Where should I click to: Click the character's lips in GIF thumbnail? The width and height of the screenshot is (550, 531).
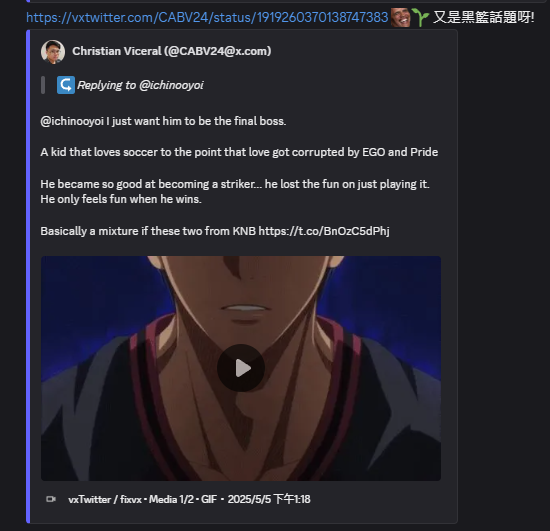coord(244,312)
